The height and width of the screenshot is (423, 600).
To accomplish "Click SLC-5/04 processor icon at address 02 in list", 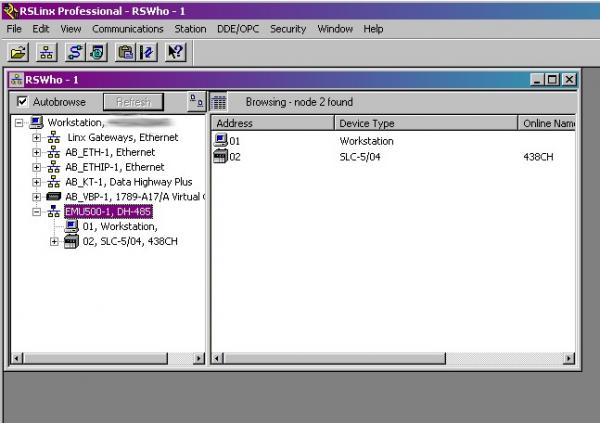I will [221, 156].
